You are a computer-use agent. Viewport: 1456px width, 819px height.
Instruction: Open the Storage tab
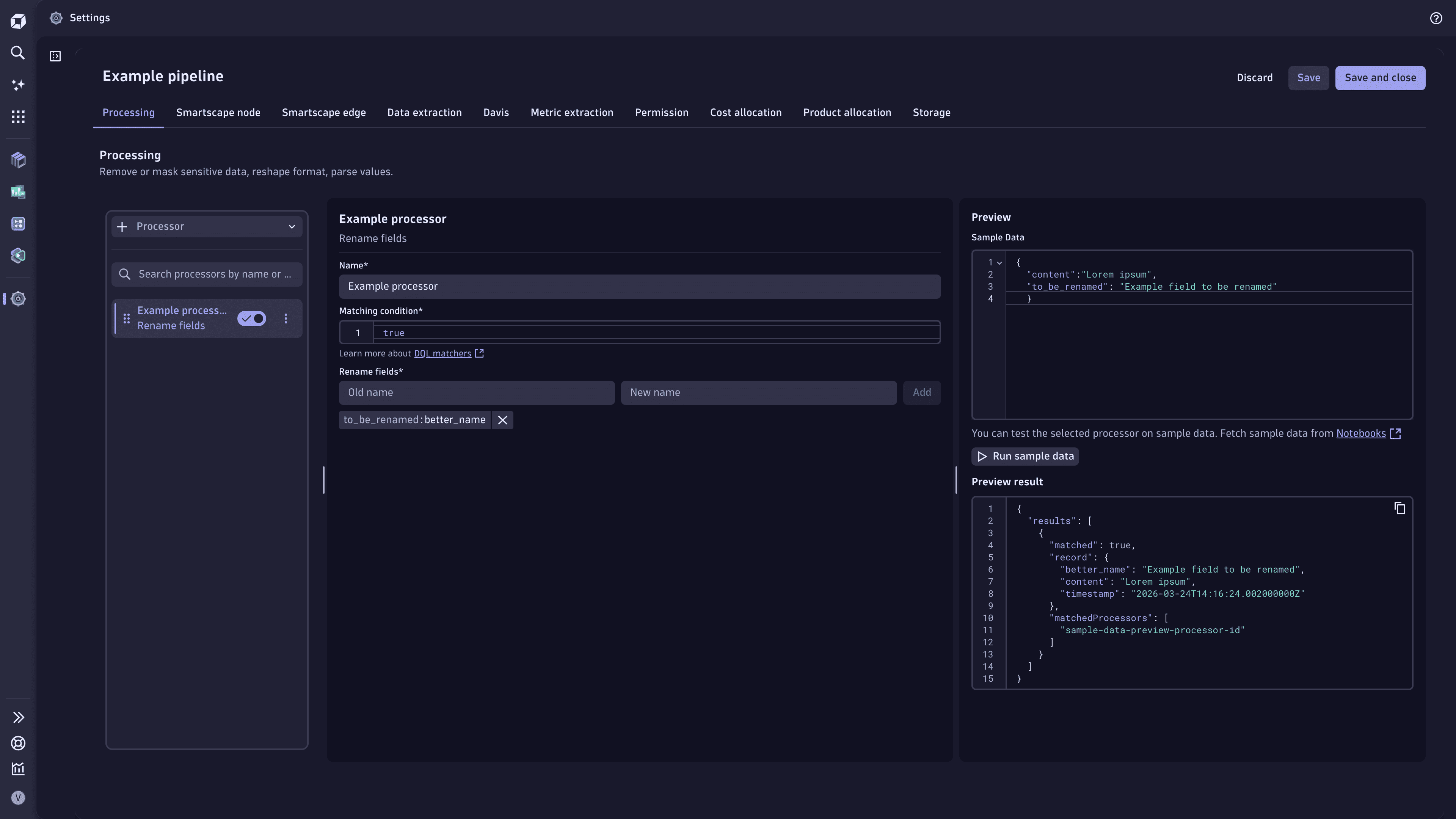(x=932, y=113)
